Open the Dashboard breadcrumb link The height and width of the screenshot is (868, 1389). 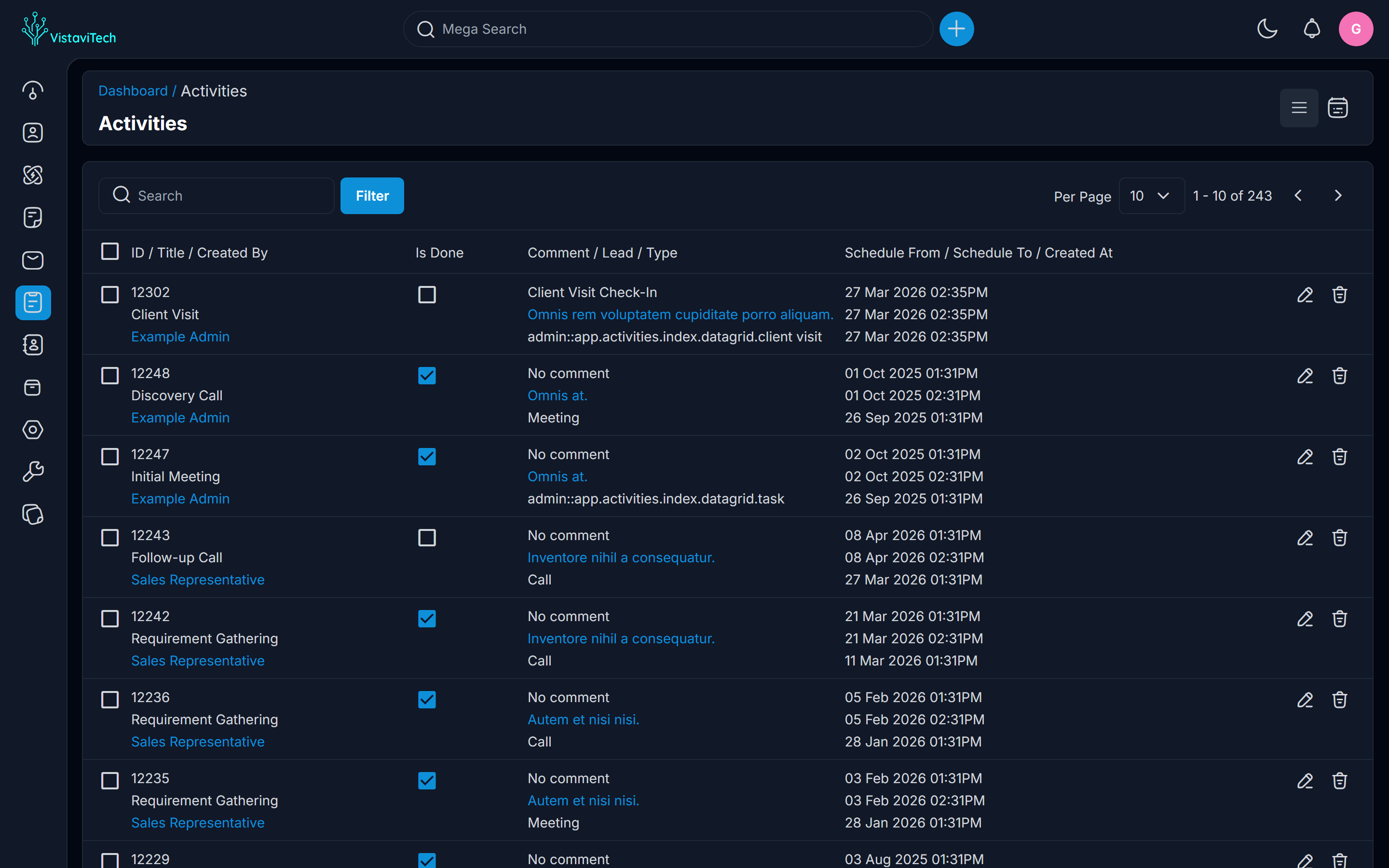(133, 90)
